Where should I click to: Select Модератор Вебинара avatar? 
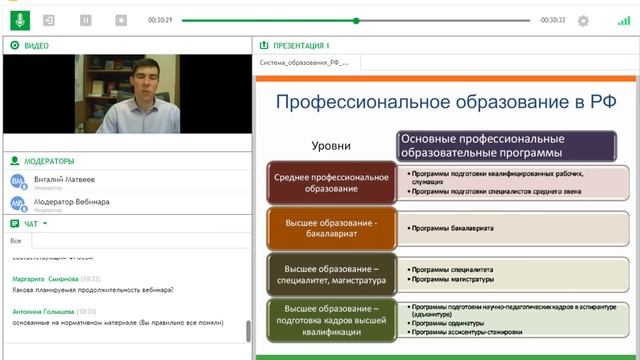pyautogui.click(x=18, y=203)
